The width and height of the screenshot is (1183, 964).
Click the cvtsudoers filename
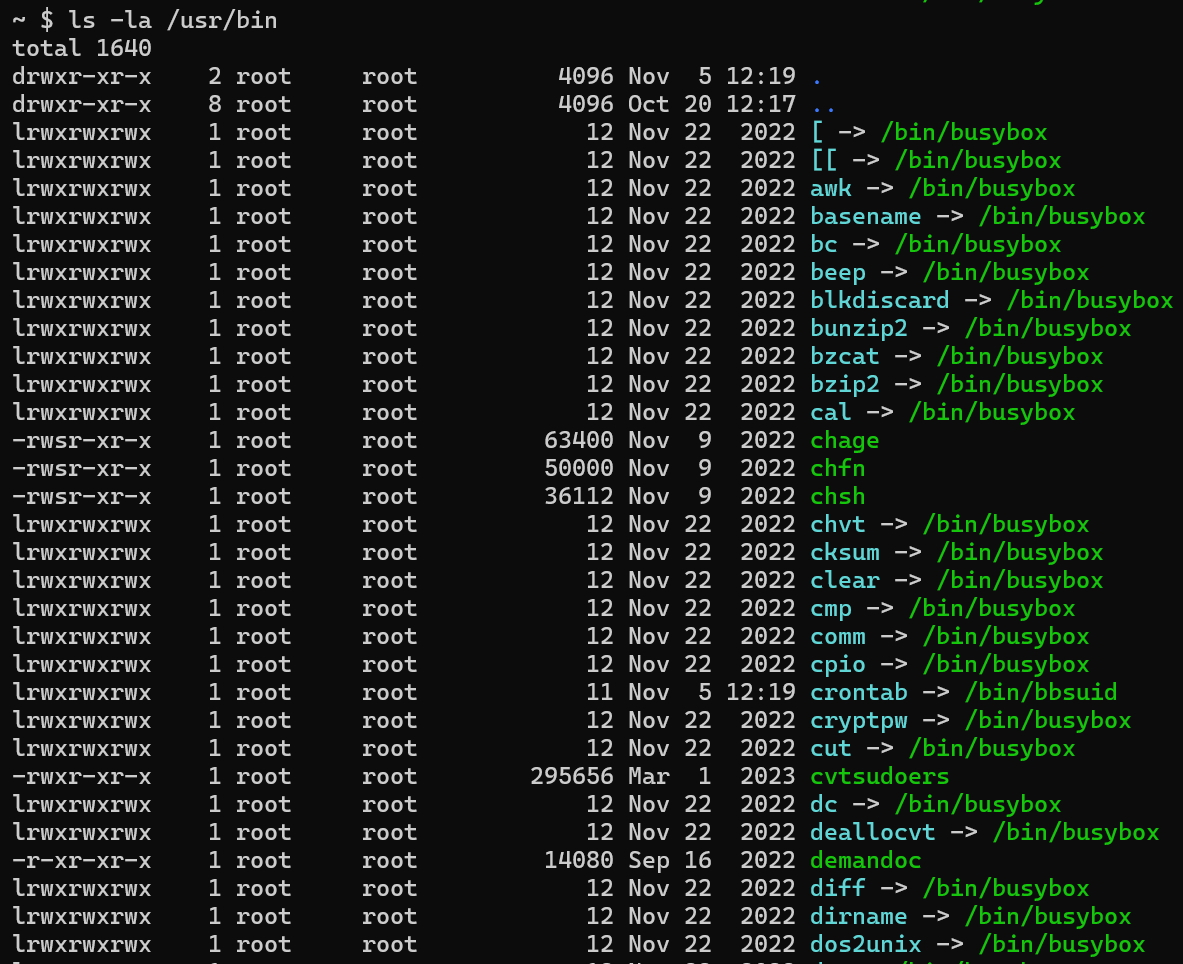pyautogui.click(x=879, y=776)
